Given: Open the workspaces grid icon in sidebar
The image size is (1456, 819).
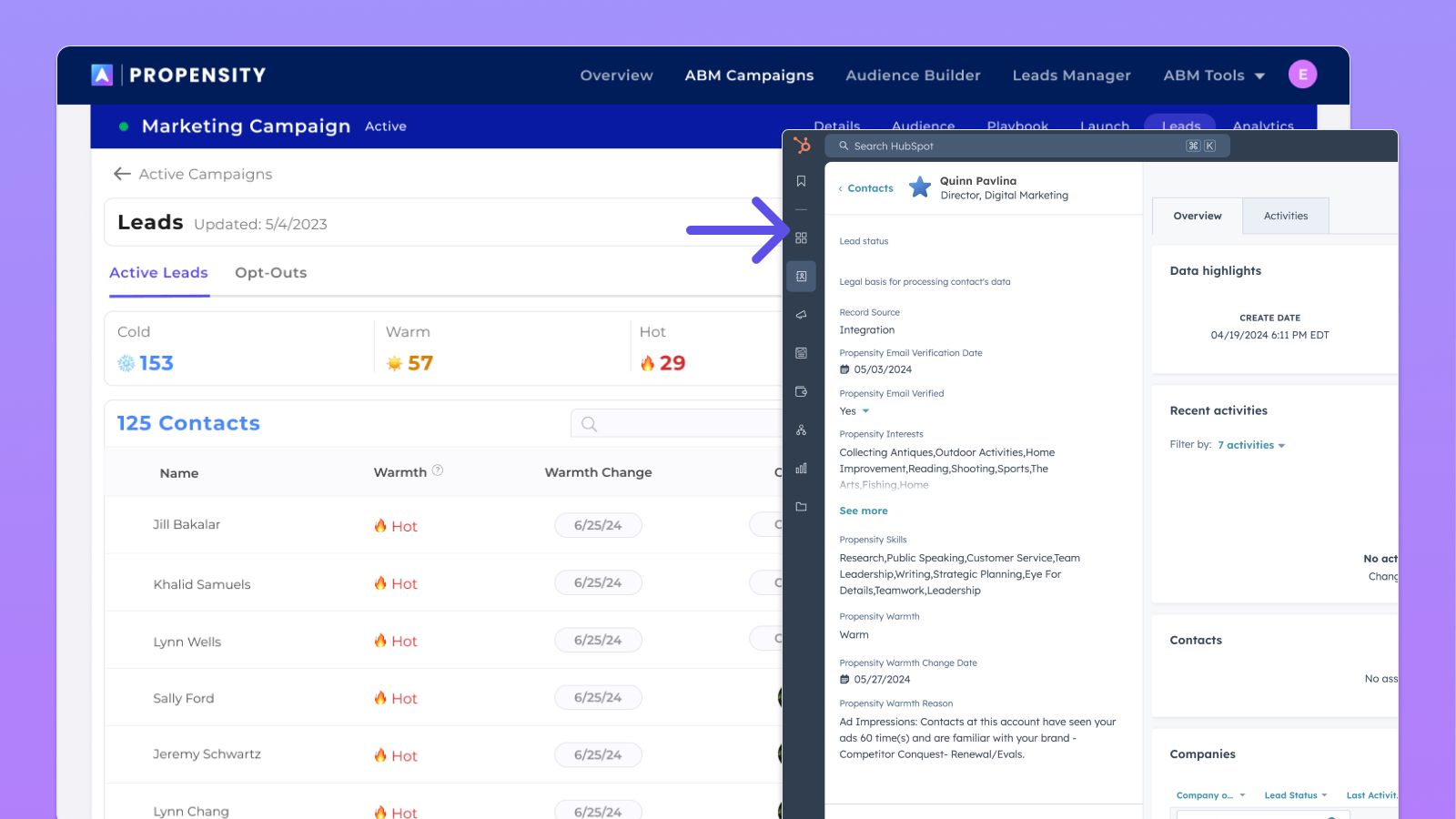Looking at the screenshot, I should click(x=801, y=238).
